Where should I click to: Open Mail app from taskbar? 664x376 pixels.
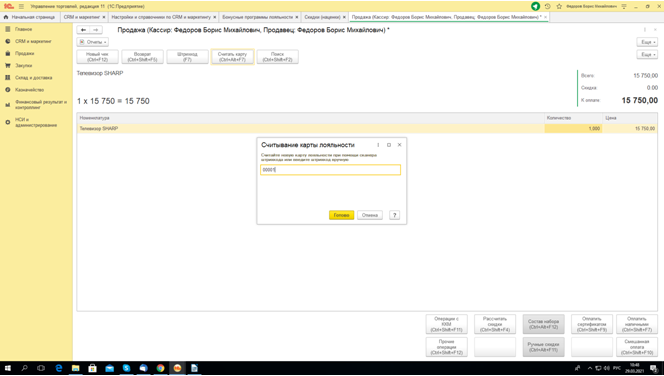point(109,368)
